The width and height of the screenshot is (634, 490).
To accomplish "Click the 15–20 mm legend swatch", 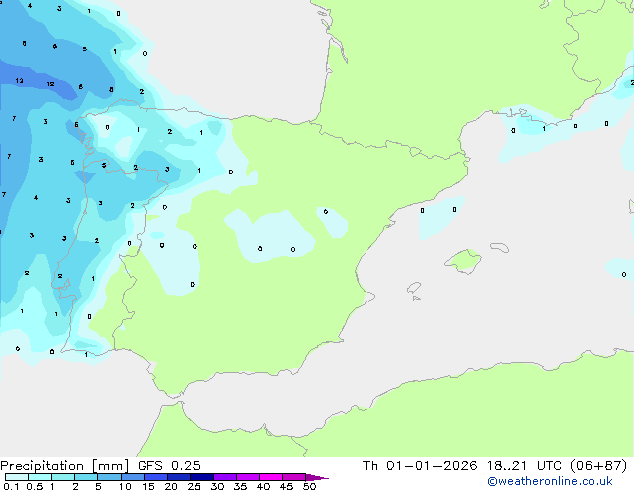I will point(156,477).
